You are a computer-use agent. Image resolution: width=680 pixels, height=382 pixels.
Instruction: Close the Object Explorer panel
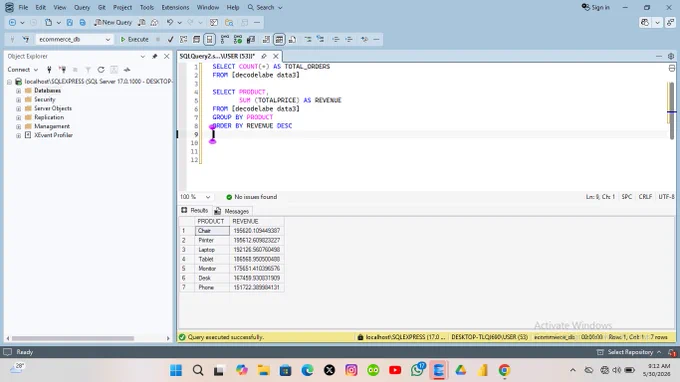point(167,56)
